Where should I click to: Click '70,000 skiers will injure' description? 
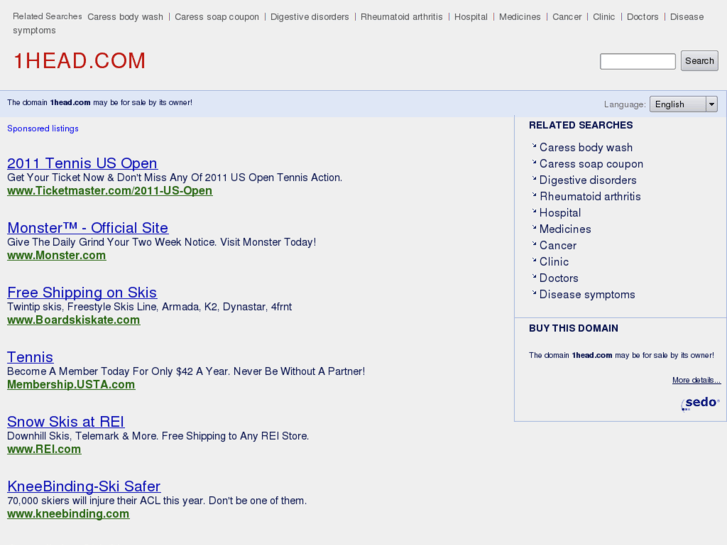point(157,500)
